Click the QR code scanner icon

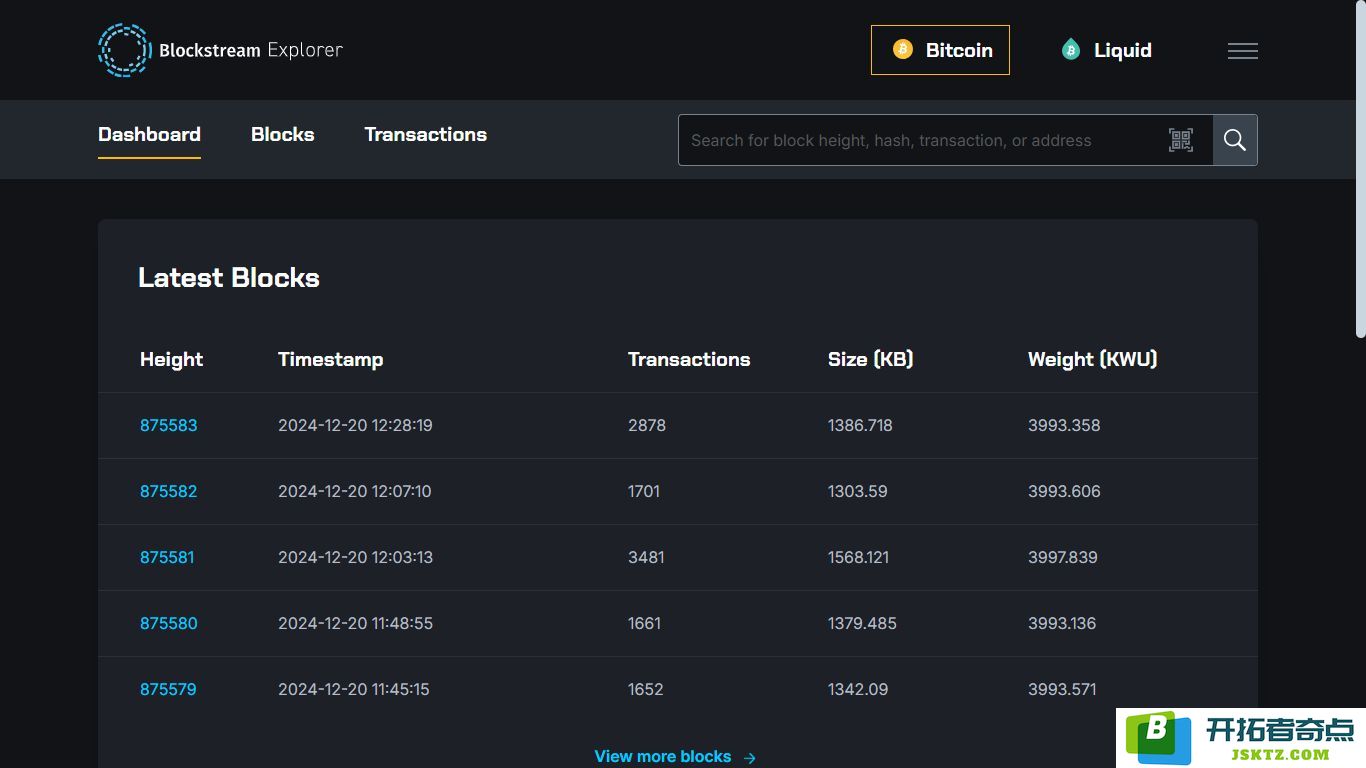point(1181,140)
